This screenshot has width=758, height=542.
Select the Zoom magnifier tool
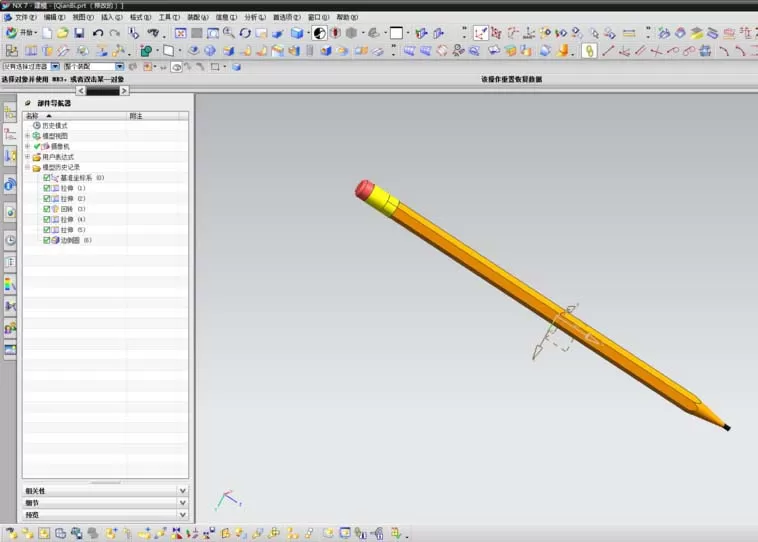point(229,33)
